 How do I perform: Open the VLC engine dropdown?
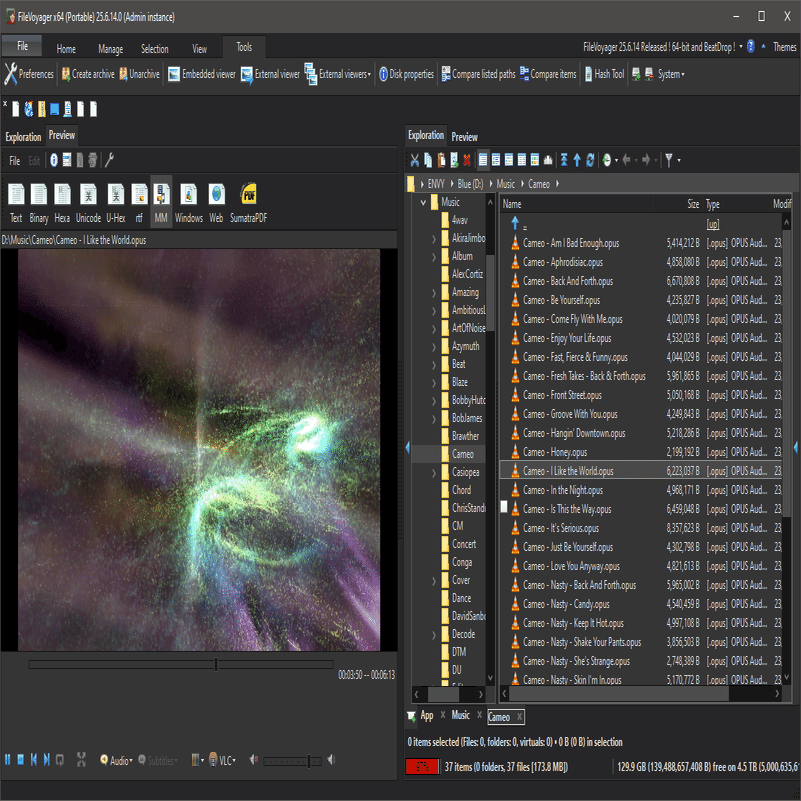(x=223, y=760)
